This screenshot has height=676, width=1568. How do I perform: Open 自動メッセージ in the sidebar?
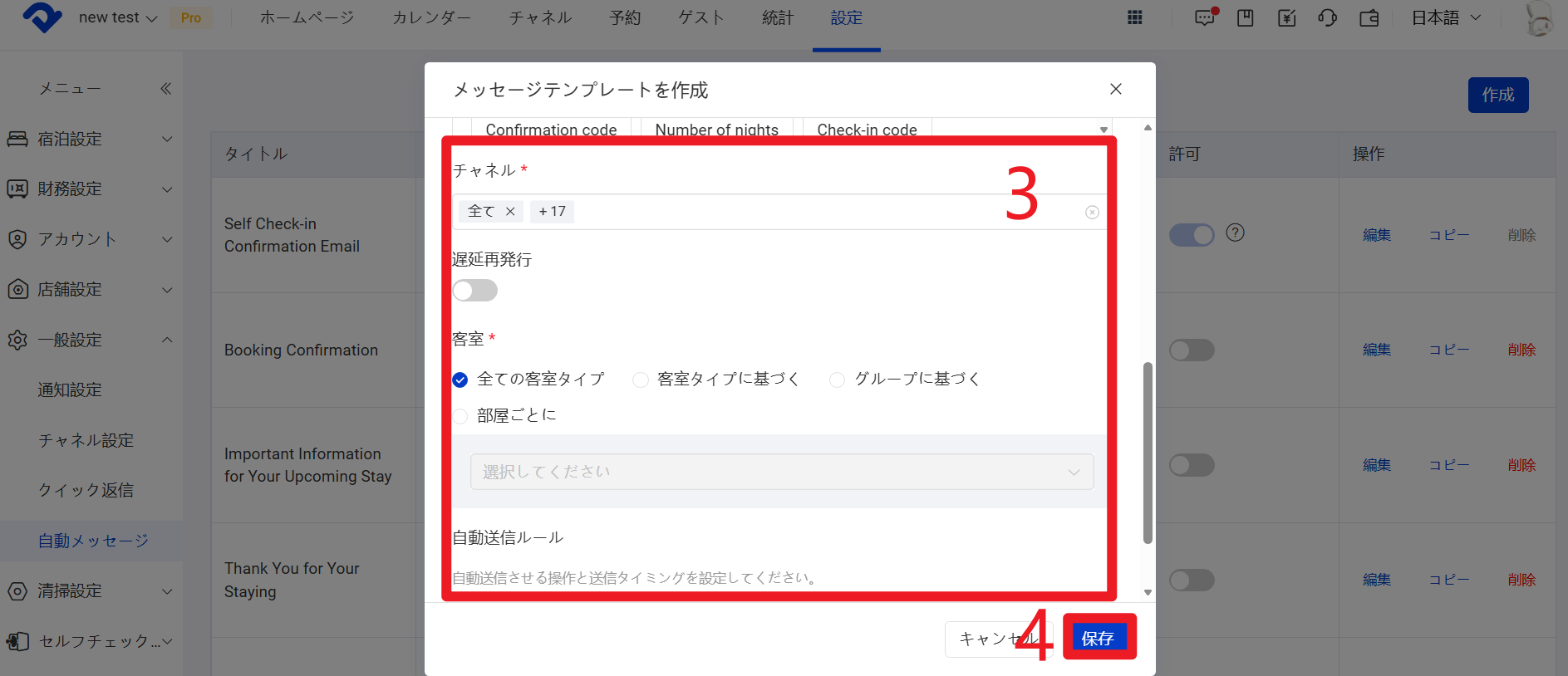tap(93, 541)
